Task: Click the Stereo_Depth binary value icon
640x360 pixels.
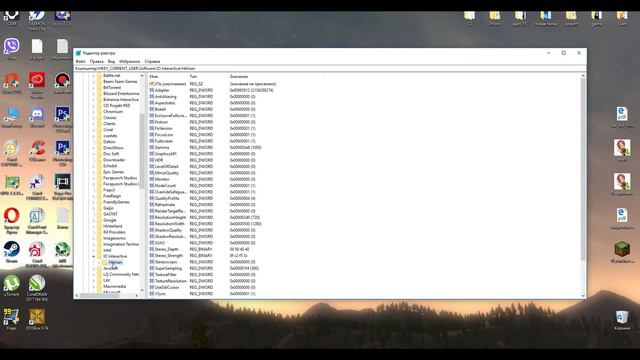Action: click(x=151, y=249)
